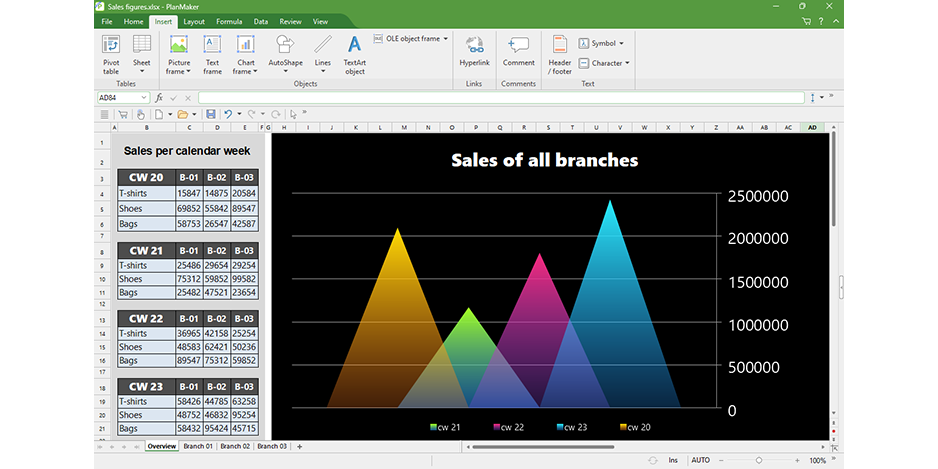Click the TextArt object icon
This screenshot has height=469, width=938.
354,54
